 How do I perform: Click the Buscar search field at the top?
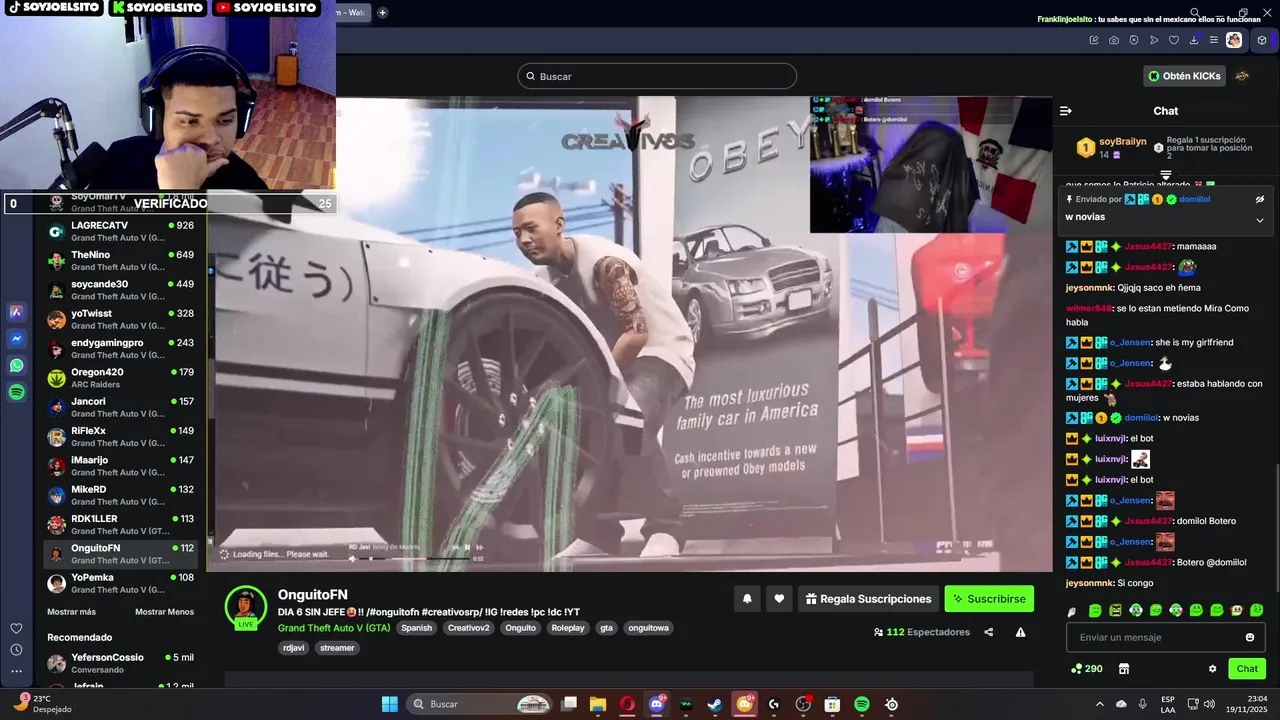[657, 76]
